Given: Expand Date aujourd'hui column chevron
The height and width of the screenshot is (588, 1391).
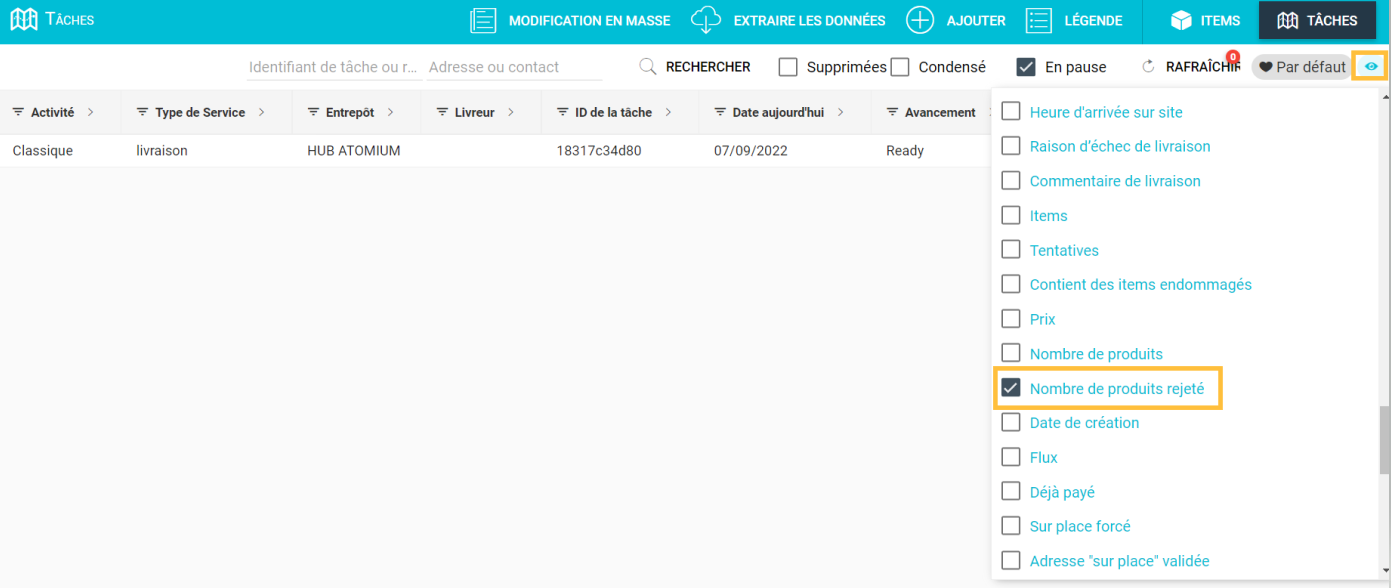Looking at the screenshot, I should [x=841, y=112].
